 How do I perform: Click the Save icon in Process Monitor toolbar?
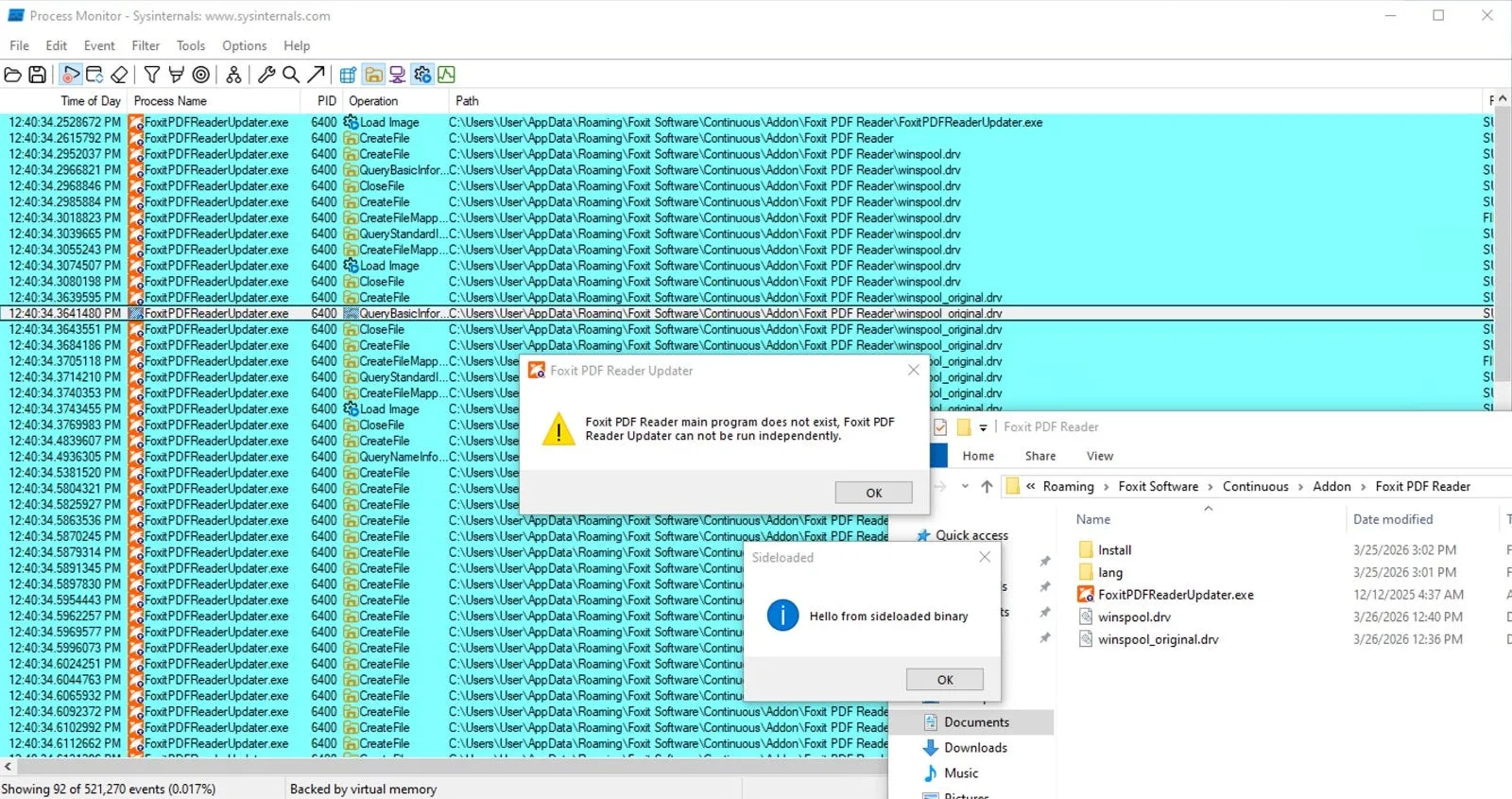[x=38, y=75]
